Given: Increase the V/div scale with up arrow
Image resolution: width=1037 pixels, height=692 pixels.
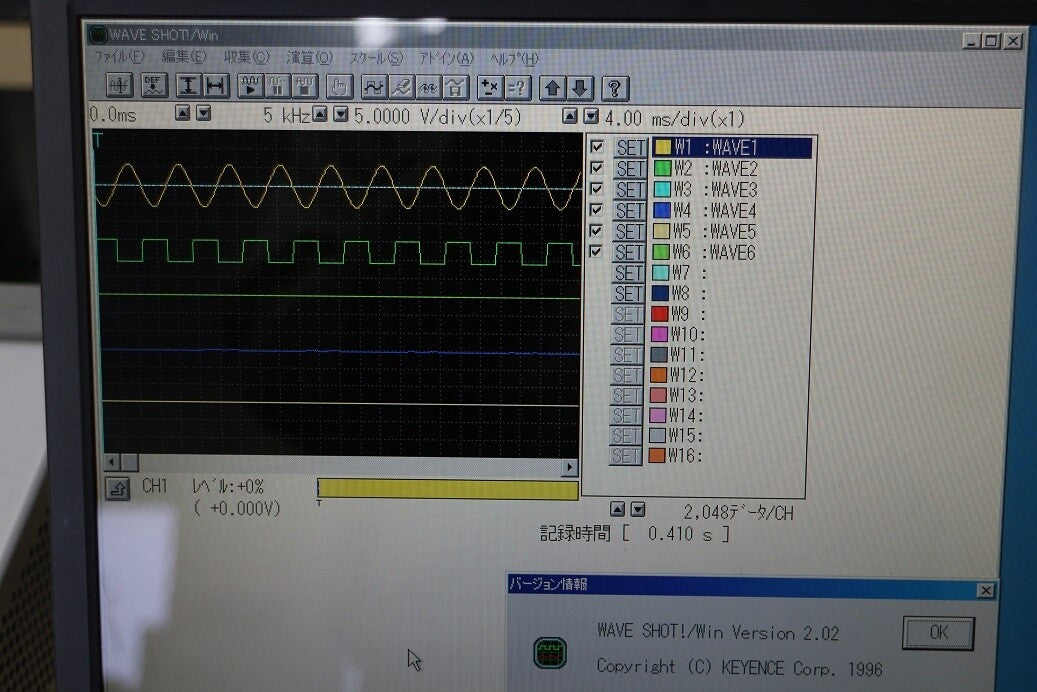Looking at the screenshot, I should pyautogui.click(x=320, y=114).
